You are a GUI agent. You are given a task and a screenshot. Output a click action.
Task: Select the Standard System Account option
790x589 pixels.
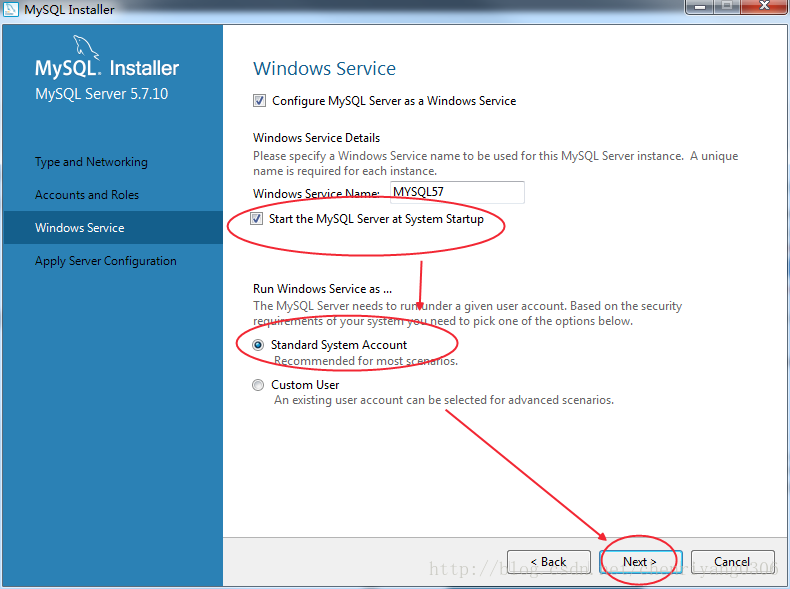click(x=258, y=345)
